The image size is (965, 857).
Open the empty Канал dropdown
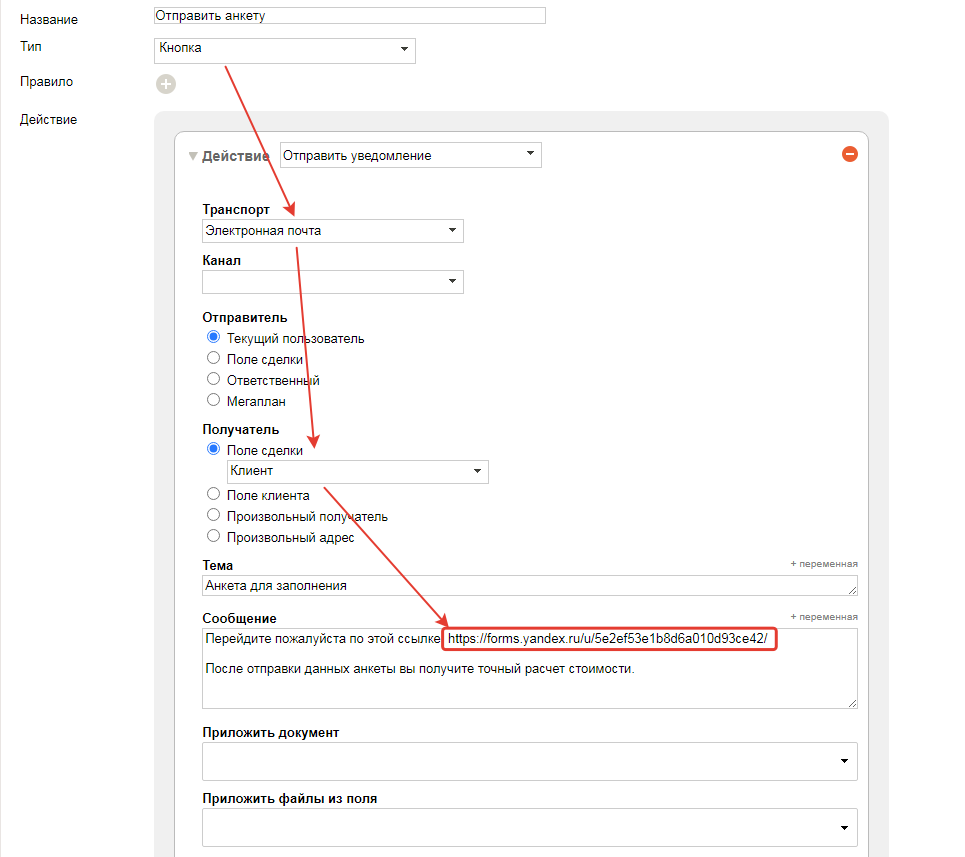pos(332,281)
